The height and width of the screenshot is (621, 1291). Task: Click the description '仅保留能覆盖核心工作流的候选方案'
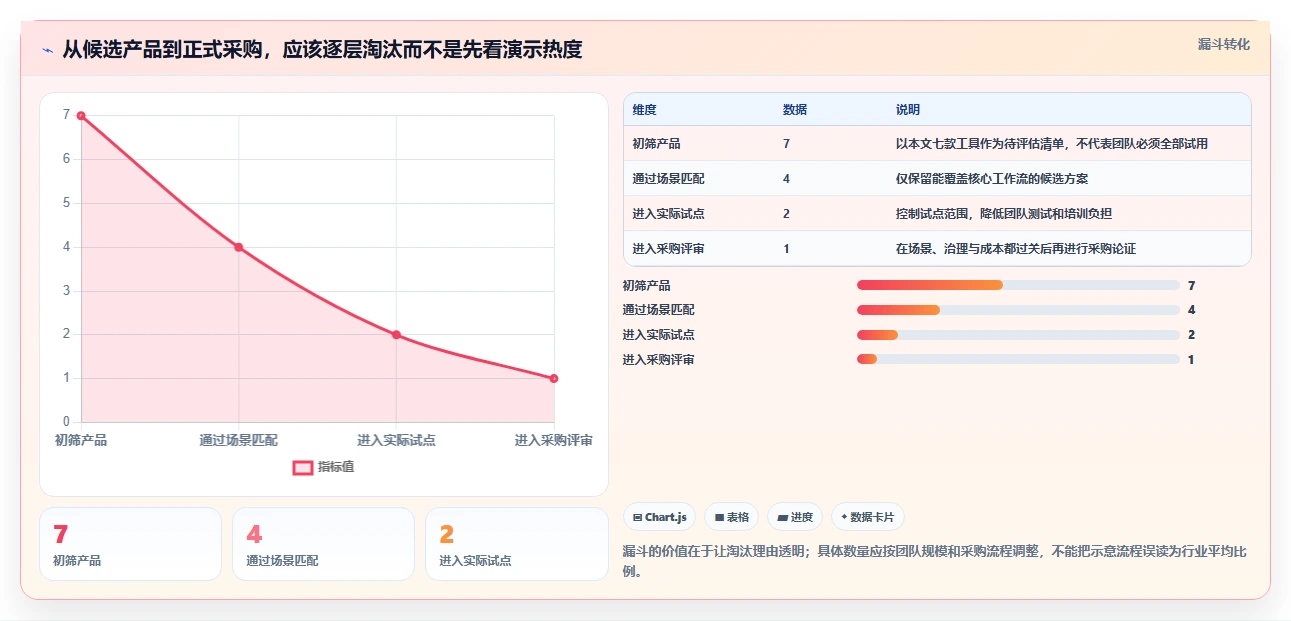coord(992,179)
